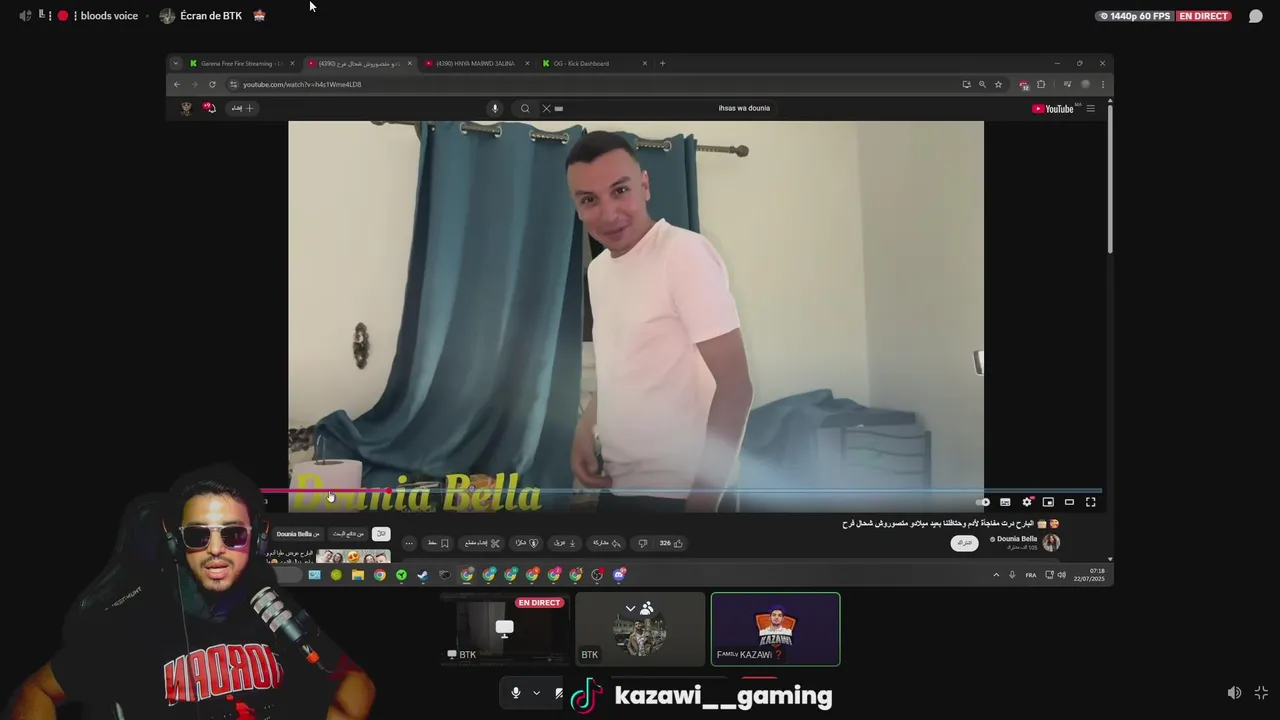
Task: Click FRA language indicator in tray
Action: [1031, 575]
